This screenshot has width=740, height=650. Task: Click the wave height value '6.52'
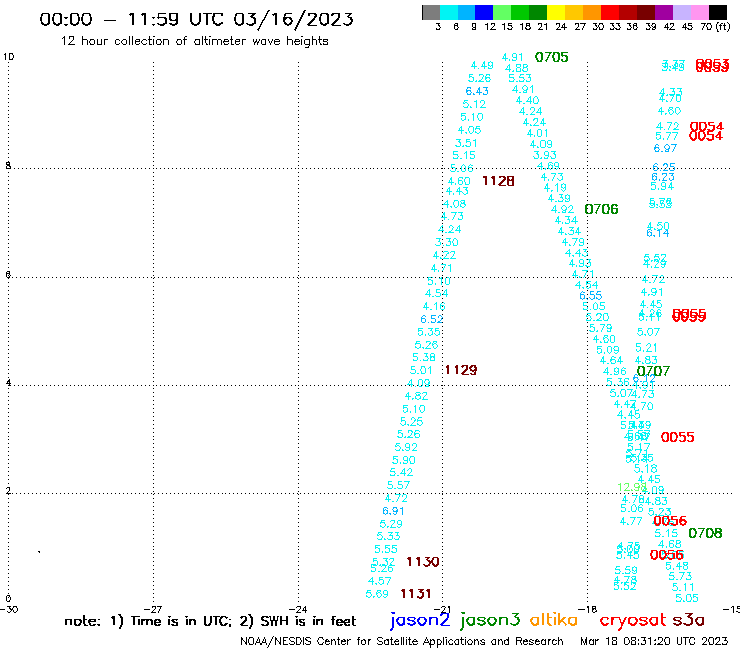(432, 319)
